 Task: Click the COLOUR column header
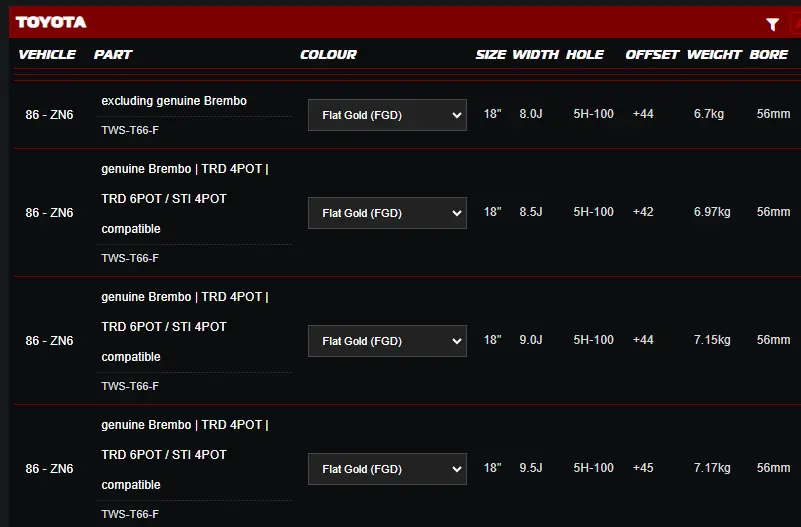coord(328,55)
